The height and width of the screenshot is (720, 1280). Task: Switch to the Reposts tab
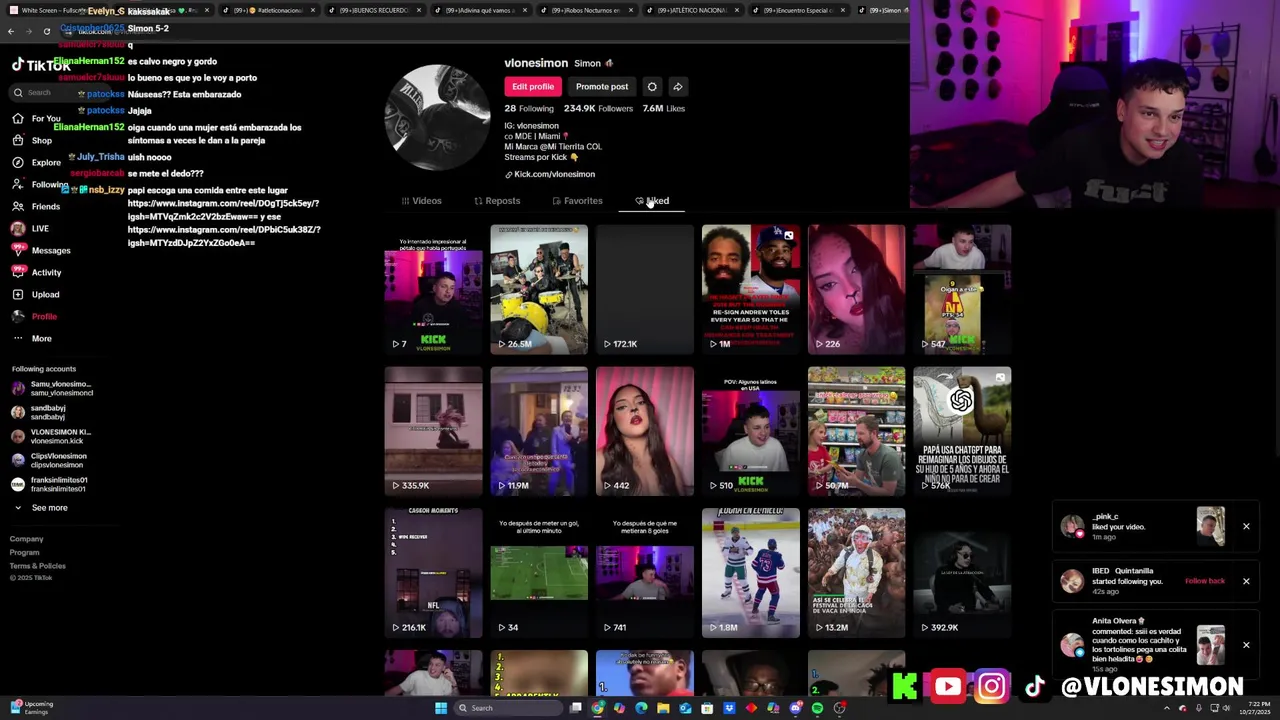pos(497,201)
